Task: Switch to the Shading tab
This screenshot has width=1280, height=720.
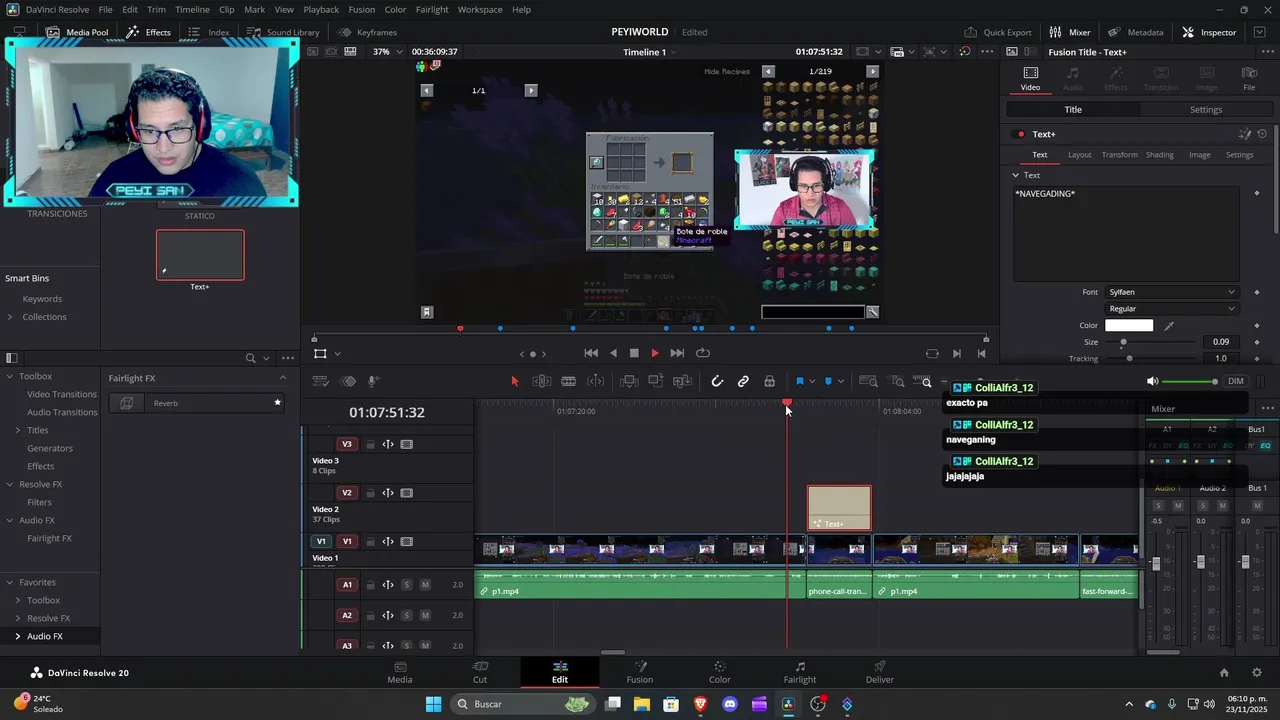Action: click(1160, 155)
